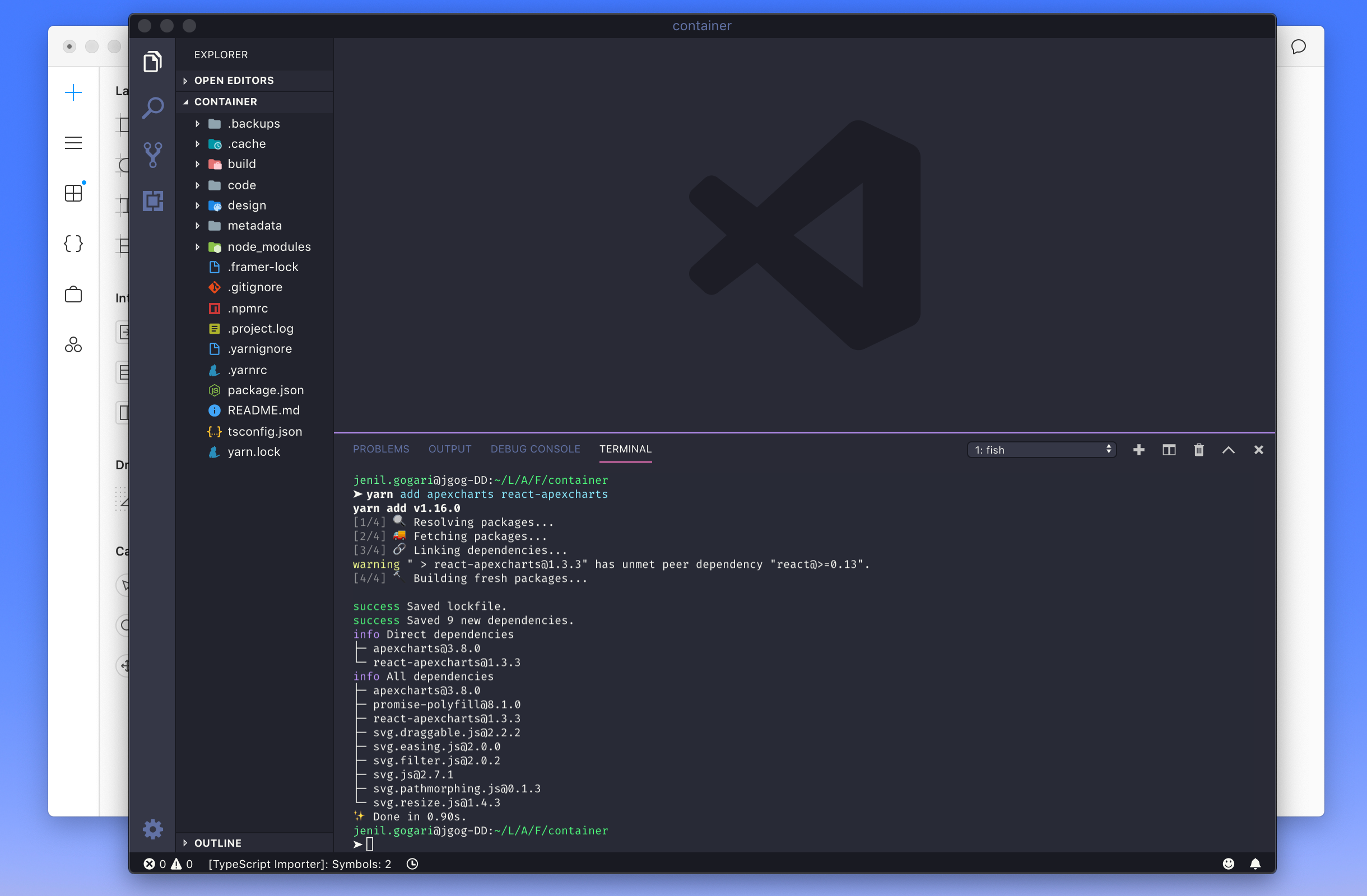This screenshot has width=1367, height=896.
Task: Close the terminal panel
Action: (1258, 450)
